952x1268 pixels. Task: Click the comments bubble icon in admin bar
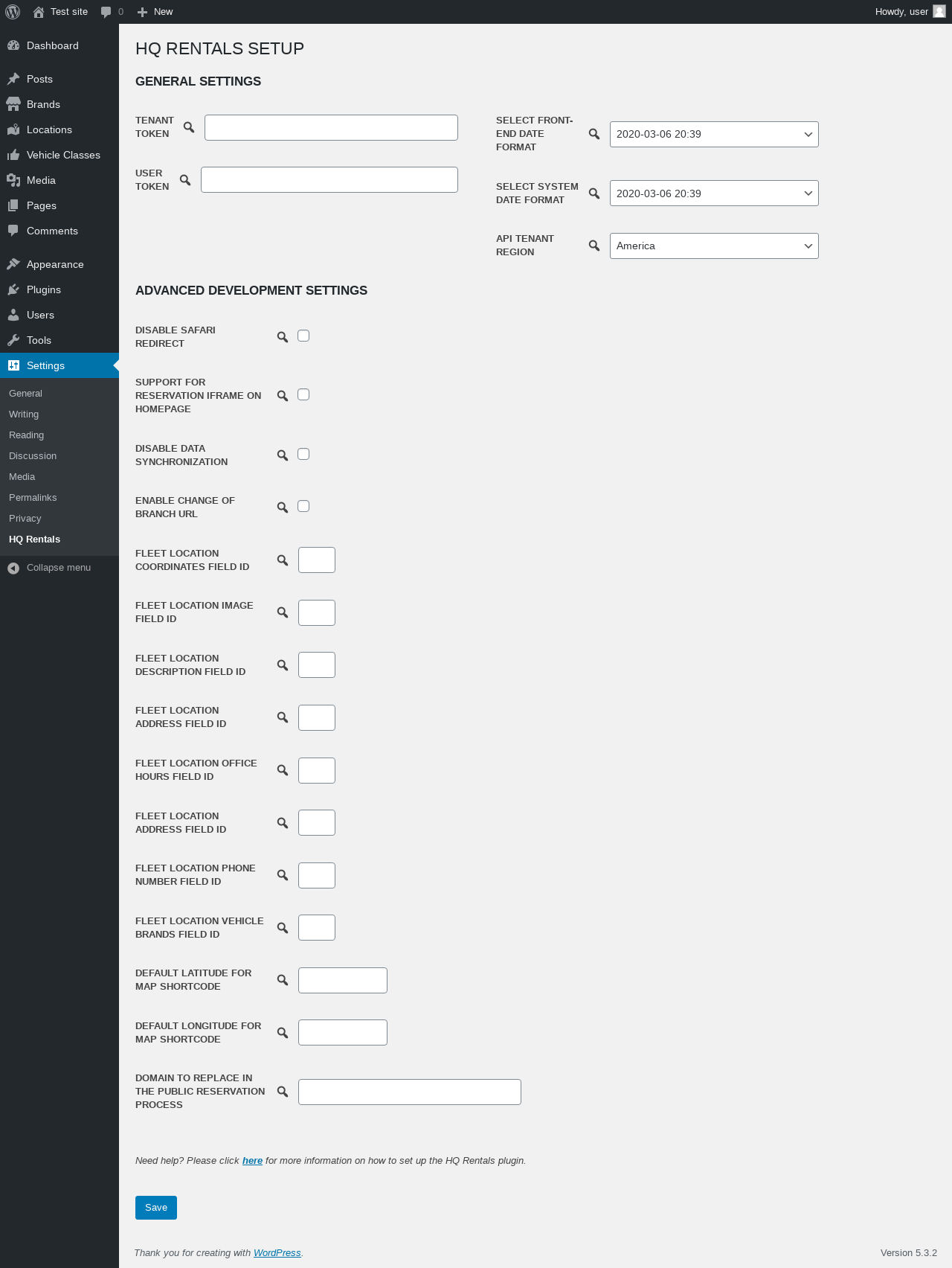(106, 12)
